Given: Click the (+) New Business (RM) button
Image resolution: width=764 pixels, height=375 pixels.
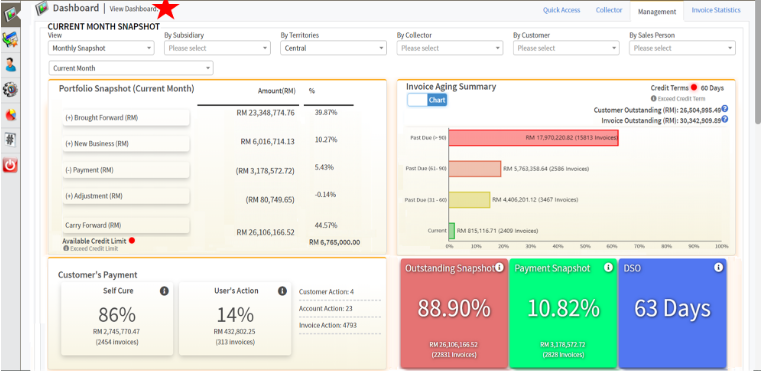Looking at the screenshot, I should [126, 144].
